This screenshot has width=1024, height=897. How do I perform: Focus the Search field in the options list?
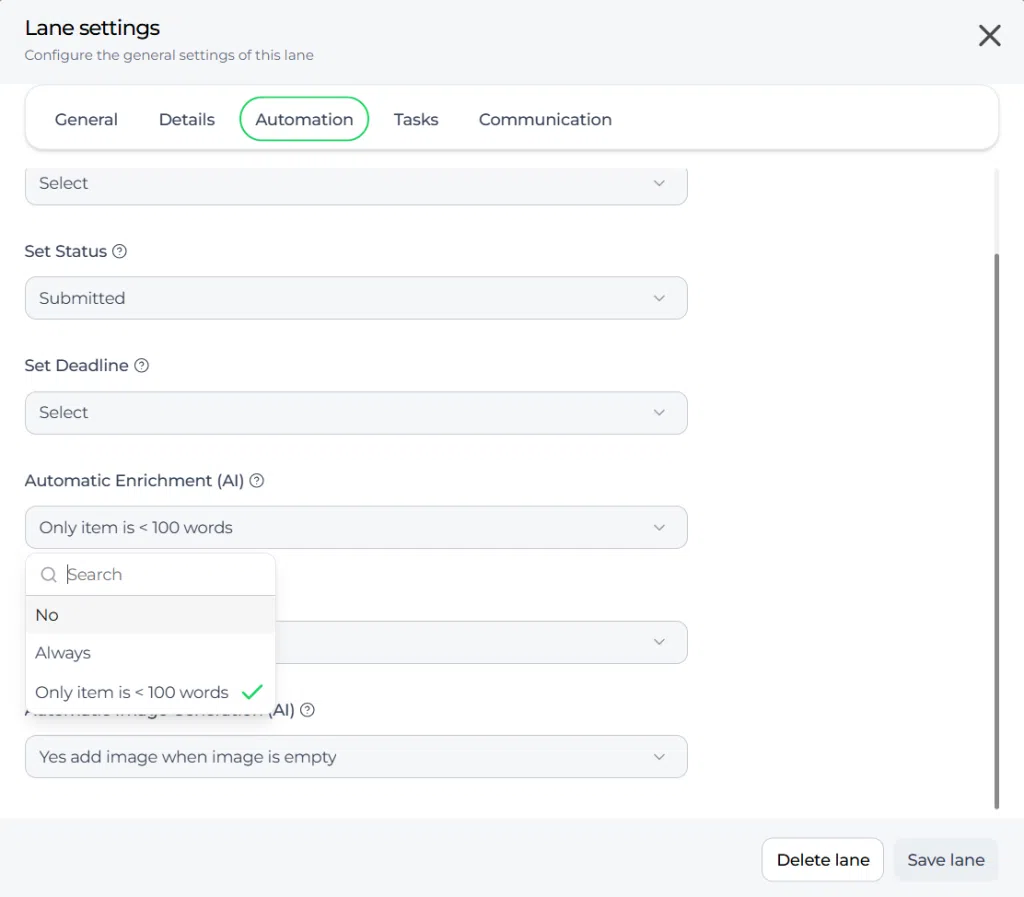point(150,574)
